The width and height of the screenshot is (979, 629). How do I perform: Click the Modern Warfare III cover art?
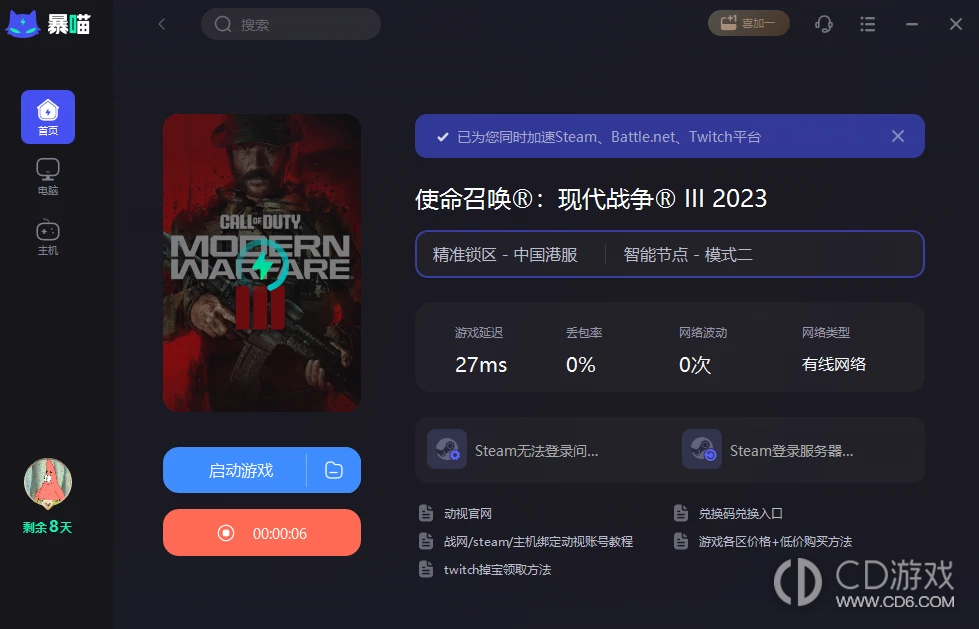[x=262, y=262]
